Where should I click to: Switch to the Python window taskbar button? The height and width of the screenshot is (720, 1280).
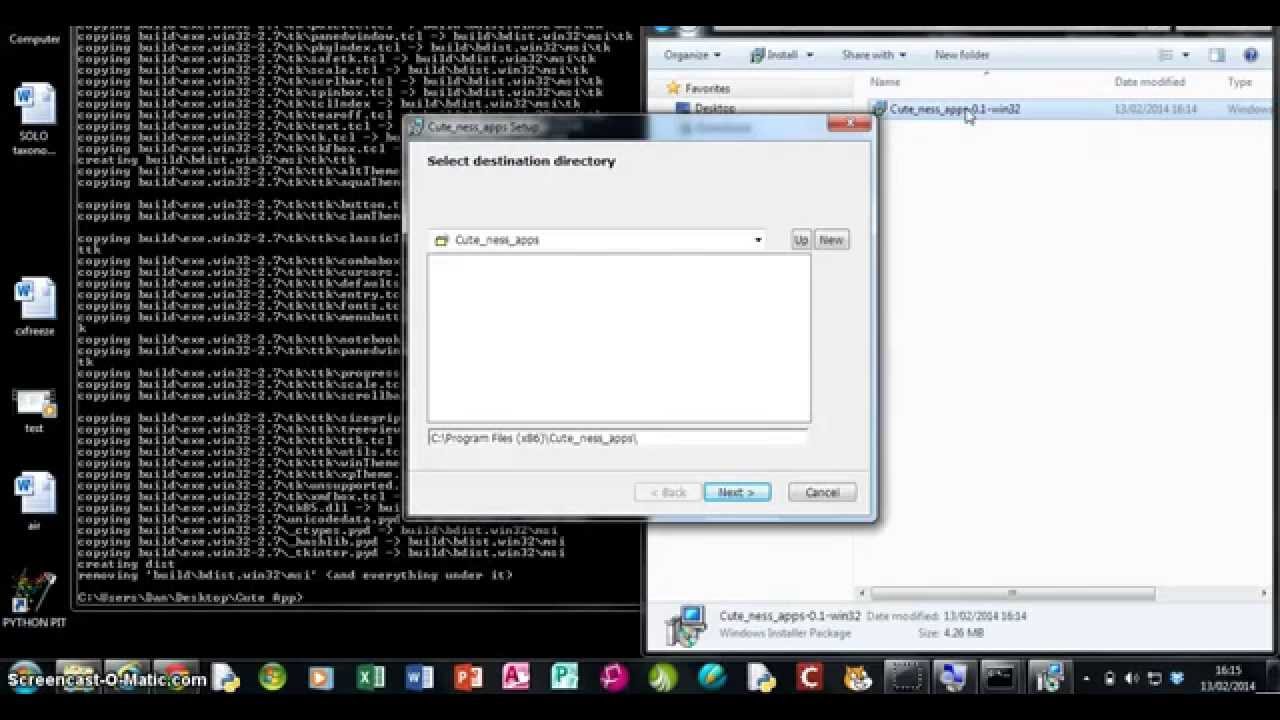click(952, 678)
